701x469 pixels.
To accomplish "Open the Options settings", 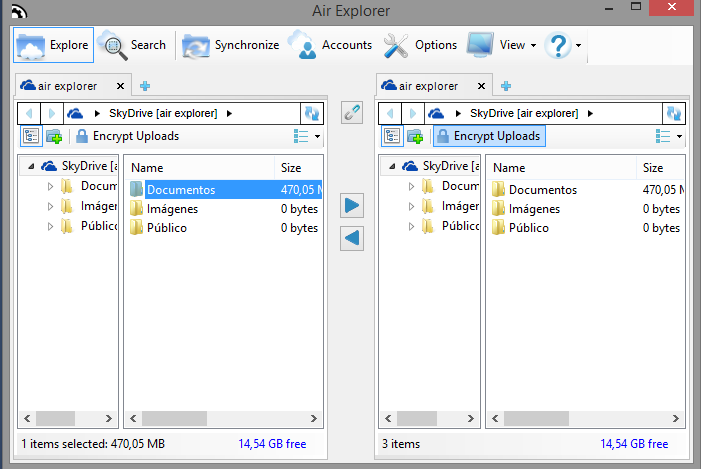I will coord(420,45).
